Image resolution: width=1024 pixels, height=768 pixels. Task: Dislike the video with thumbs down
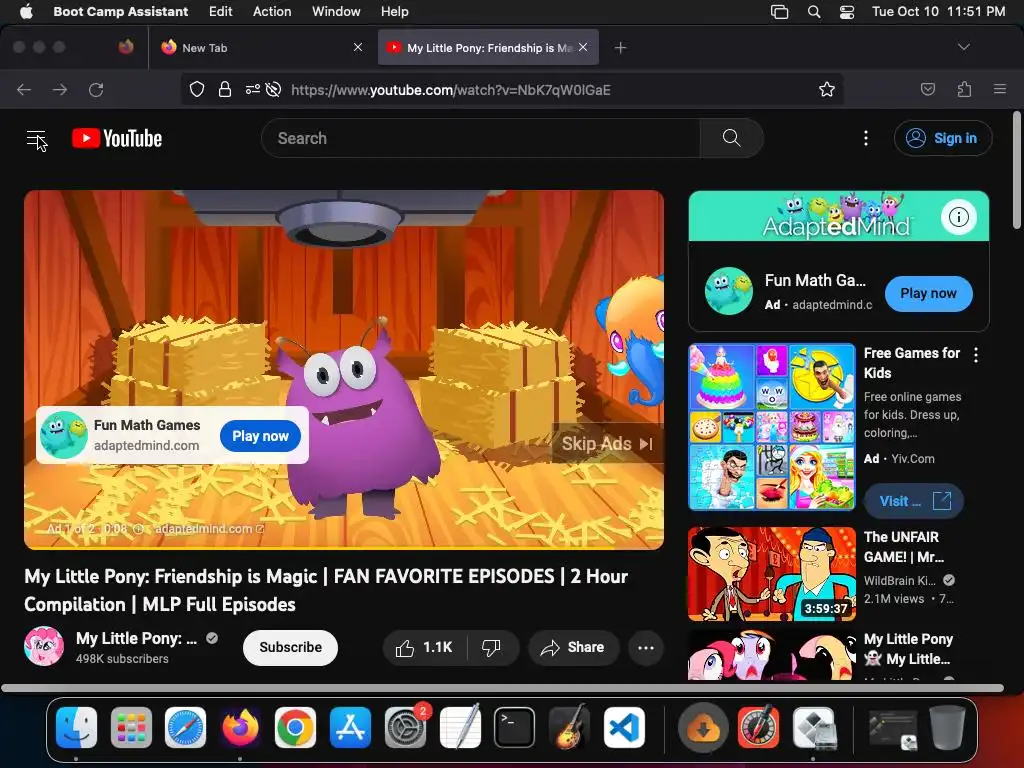[x=492, y=647]
